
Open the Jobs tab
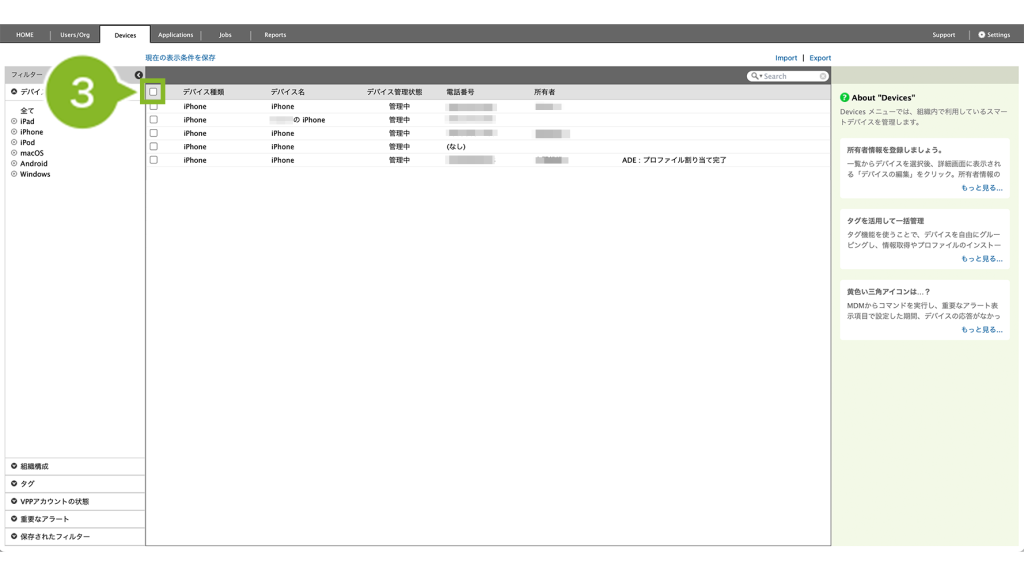225,35
